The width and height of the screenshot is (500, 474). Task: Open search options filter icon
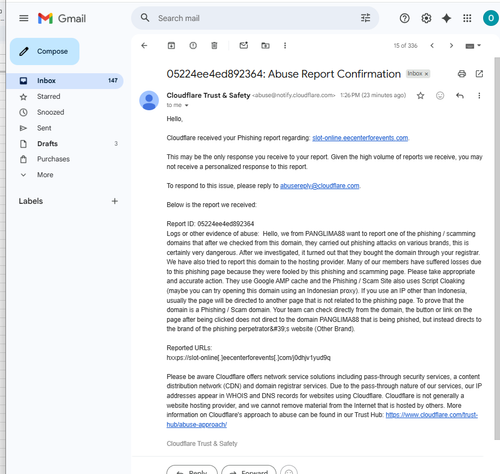(366, 18)
